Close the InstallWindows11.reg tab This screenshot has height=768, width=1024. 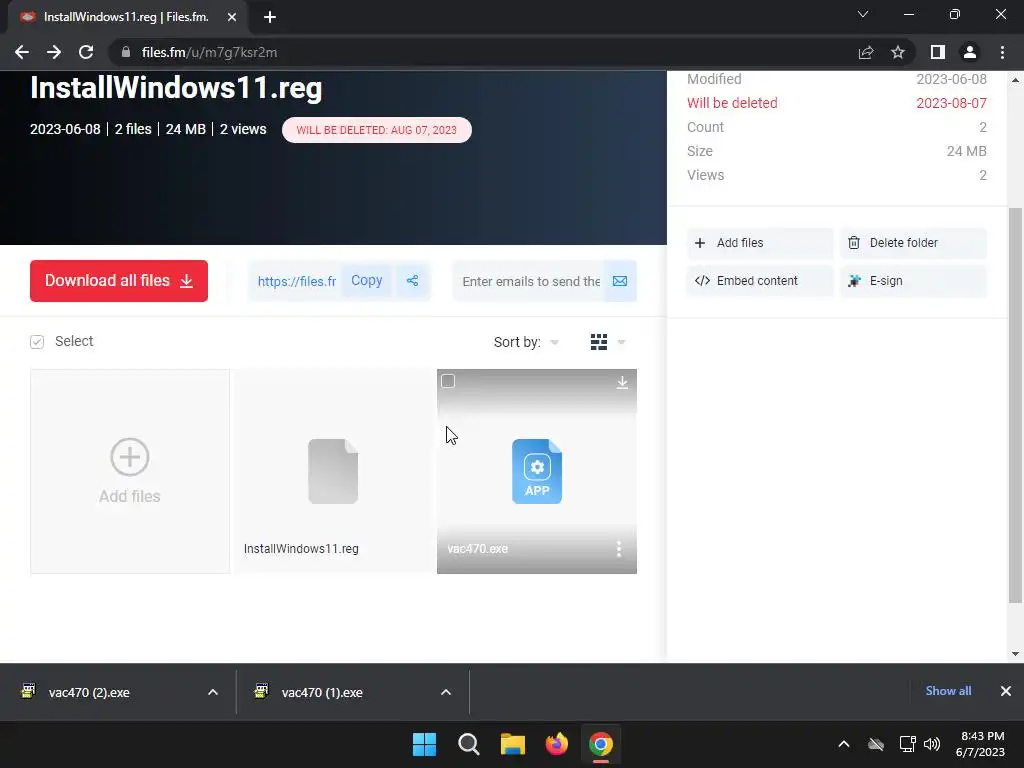232,17
